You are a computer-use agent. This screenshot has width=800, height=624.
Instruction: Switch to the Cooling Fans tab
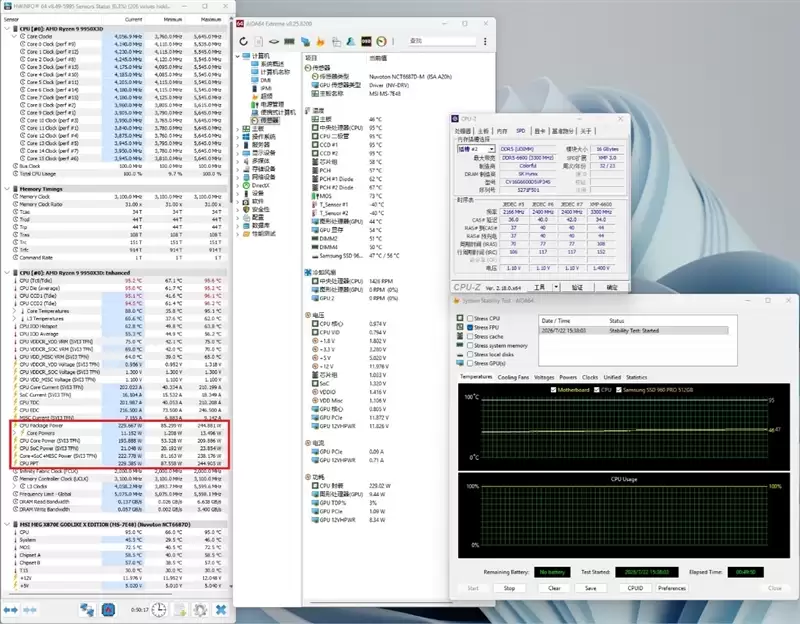513,378
